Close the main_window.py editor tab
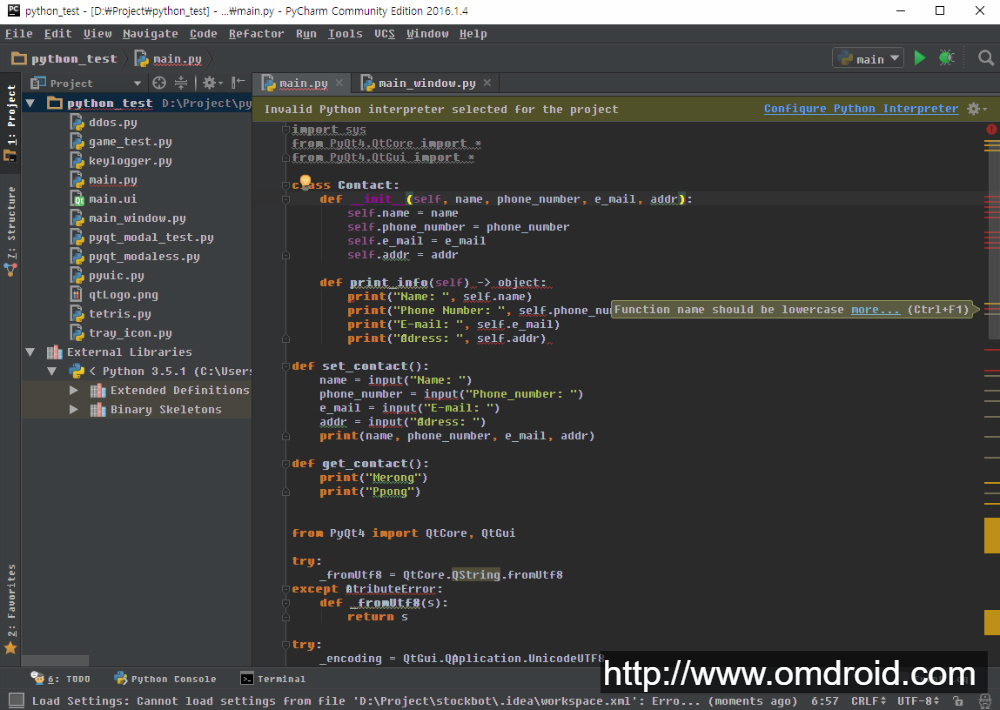 [x=487, y=83]
